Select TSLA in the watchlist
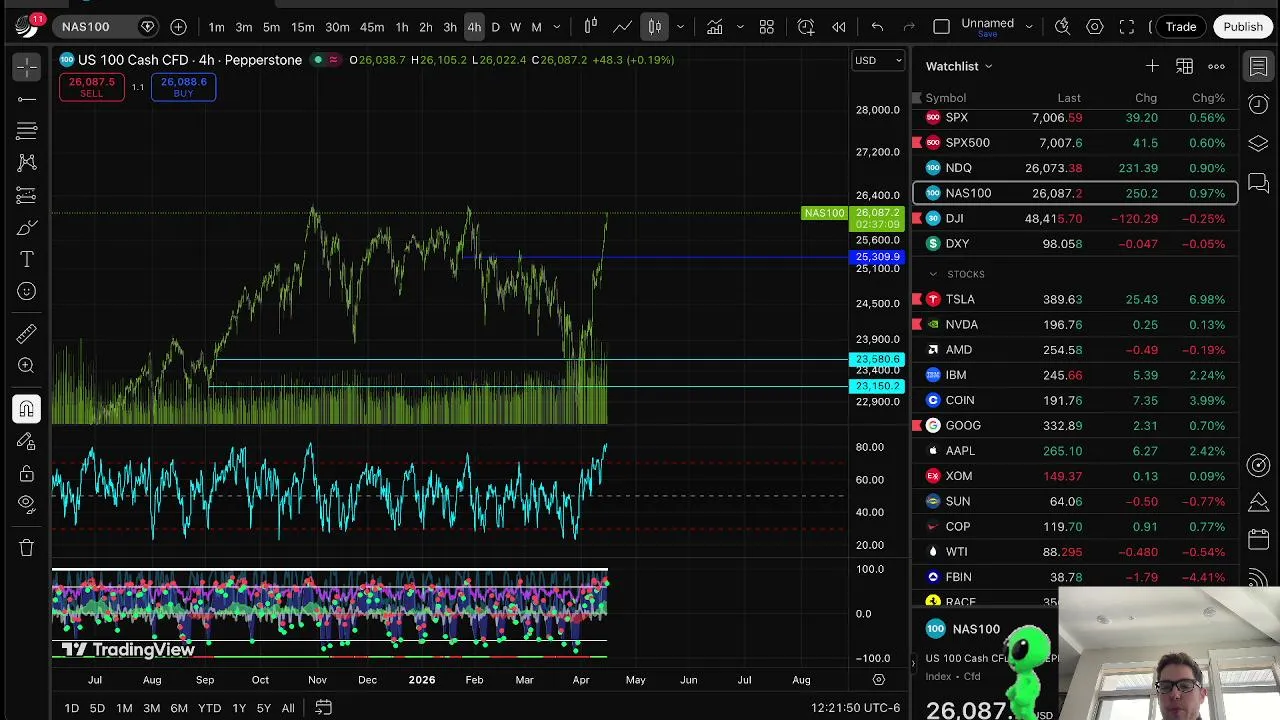This screenshot has height=720, width=1280. (x=1075, y=299)
